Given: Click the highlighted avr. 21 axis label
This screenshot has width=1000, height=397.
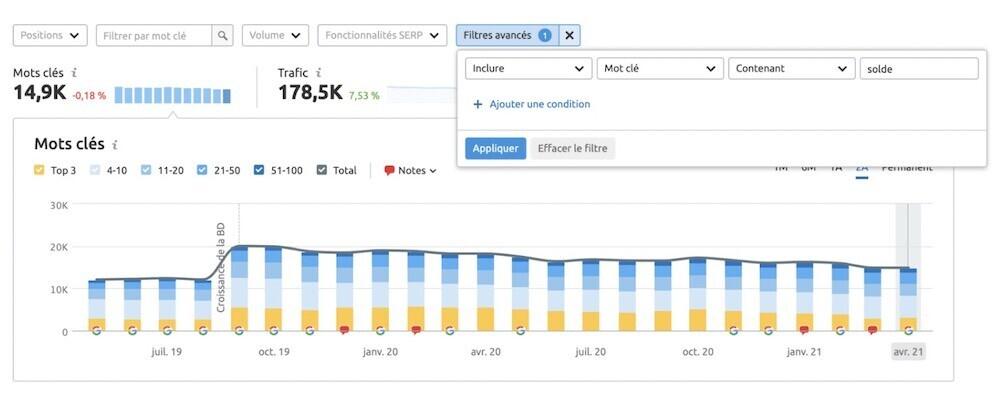Looking at the screenshot, I should pyautogui.click(x=908, y=352).
